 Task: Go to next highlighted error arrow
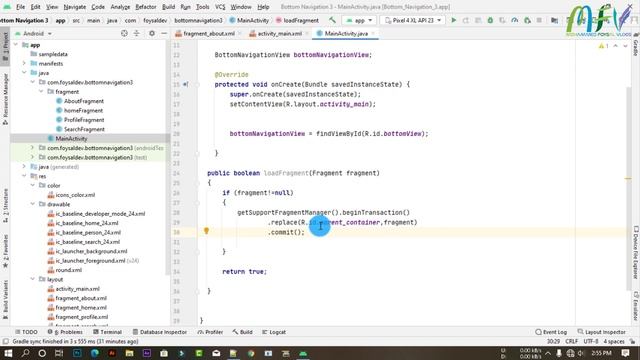(x=625, y=46)
